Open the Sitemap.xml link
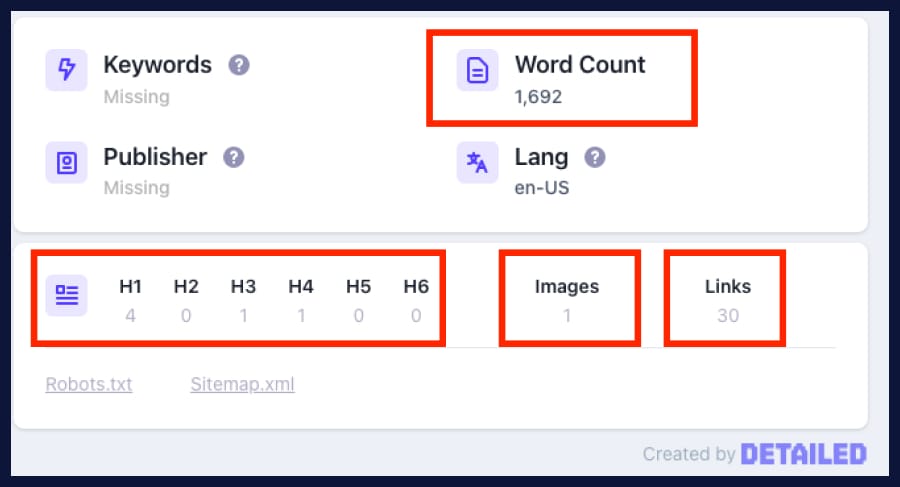Viewport: 900px width, 487px height. (x=242, y=385)
